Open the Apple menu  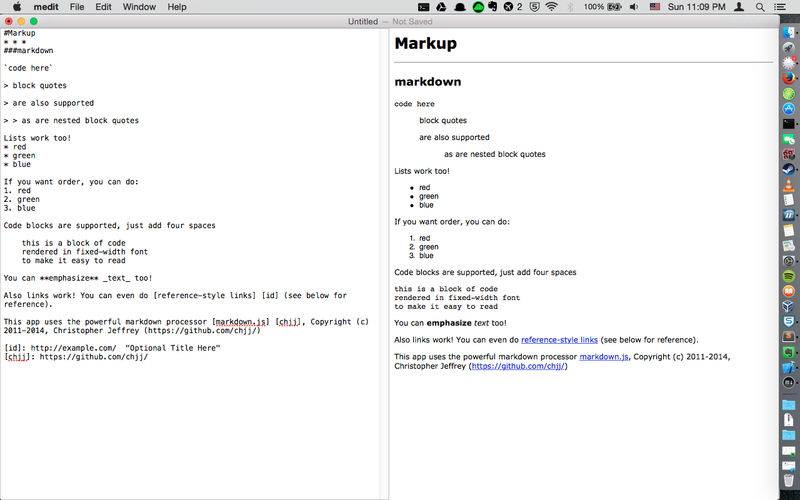coord(17,7)
